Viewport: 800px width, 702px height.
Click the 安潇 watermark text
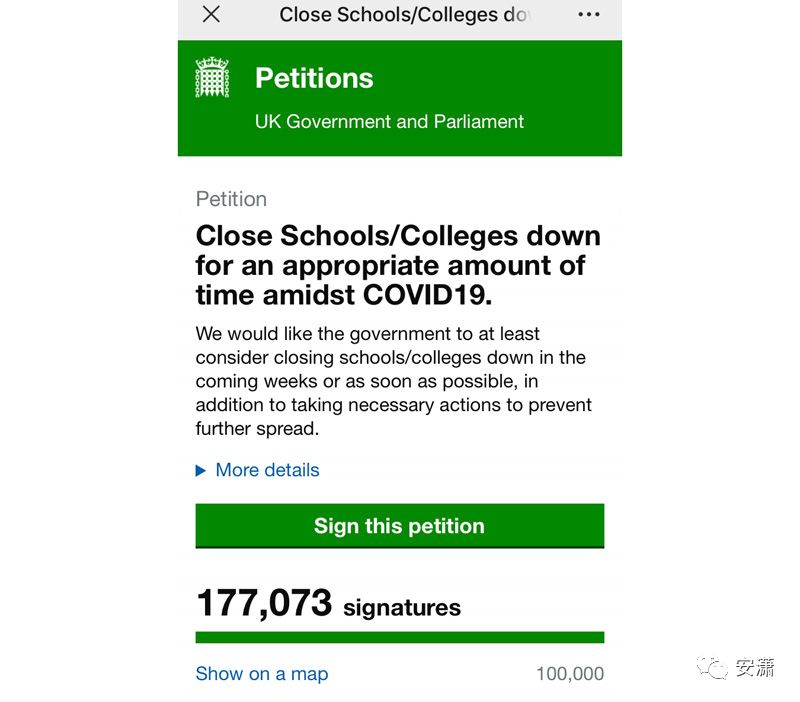click(x=755, y=668)
